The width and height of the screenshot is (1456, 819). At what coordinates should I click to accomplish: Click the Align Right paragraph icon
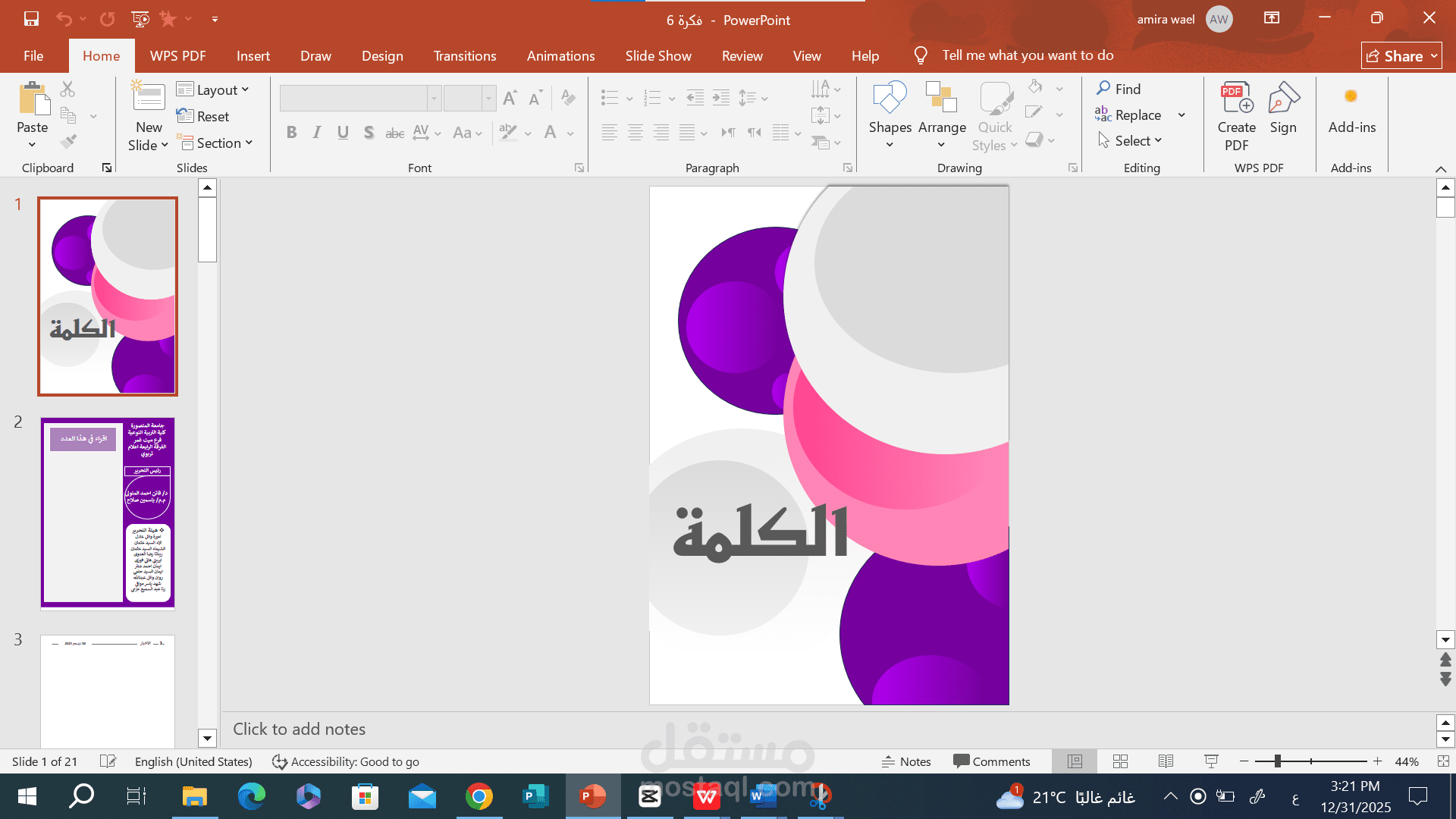pyautogui.click(x=661, y=133)
